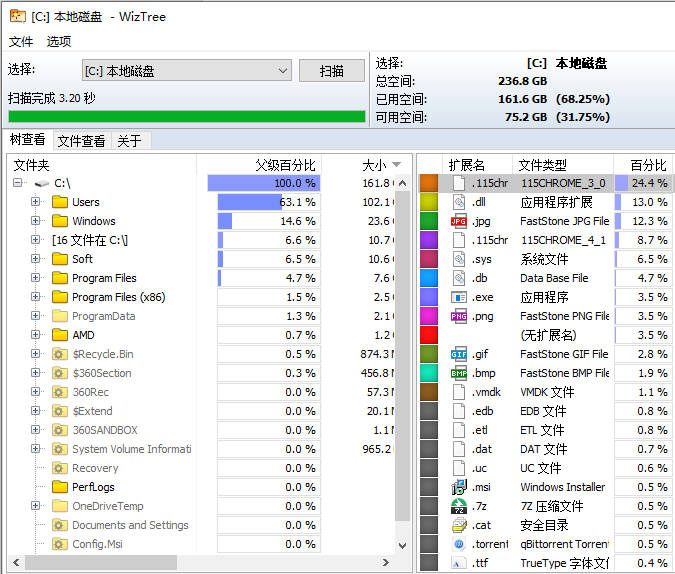The width and height of the screenshot is (675, 574).
Task: Open the 文件 menu
Action: click(x=21, y=41)
